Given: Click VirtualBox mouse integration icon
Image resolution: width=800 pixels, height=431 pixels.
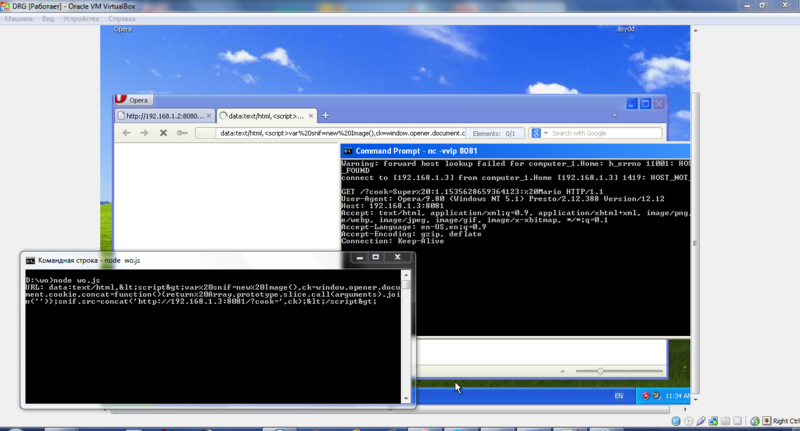Looking at the screenshot, I should (755, 421).
